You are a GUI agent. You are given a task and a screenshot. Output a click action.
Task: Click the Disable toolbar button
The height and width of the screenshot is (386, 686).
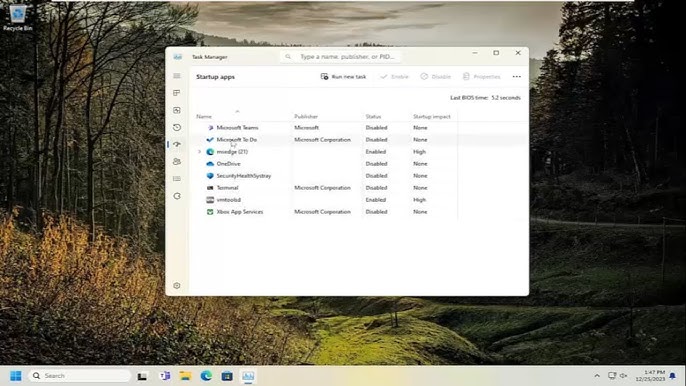tap(436, 77)
